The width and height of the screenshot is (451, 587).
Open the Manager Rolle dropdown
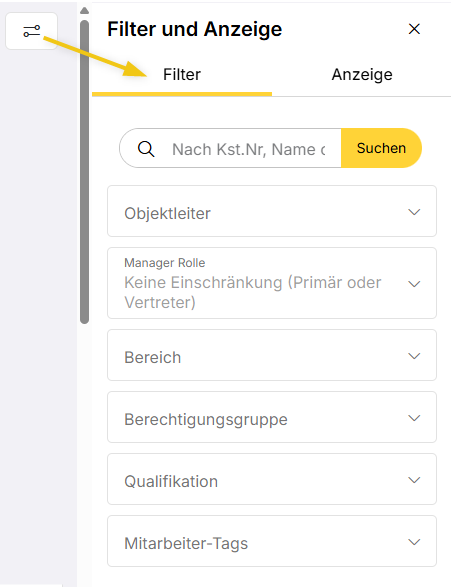click(x=272, y=283)
